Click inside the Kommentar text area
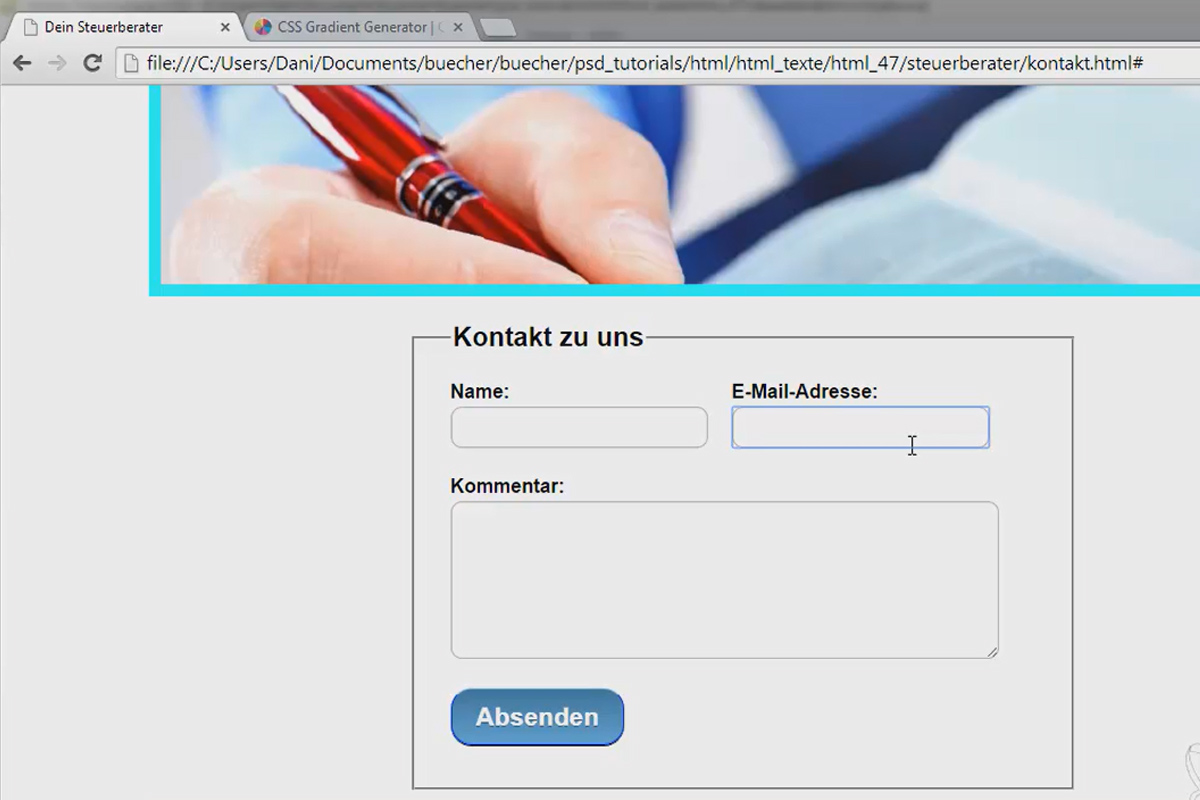 [724, 580]
